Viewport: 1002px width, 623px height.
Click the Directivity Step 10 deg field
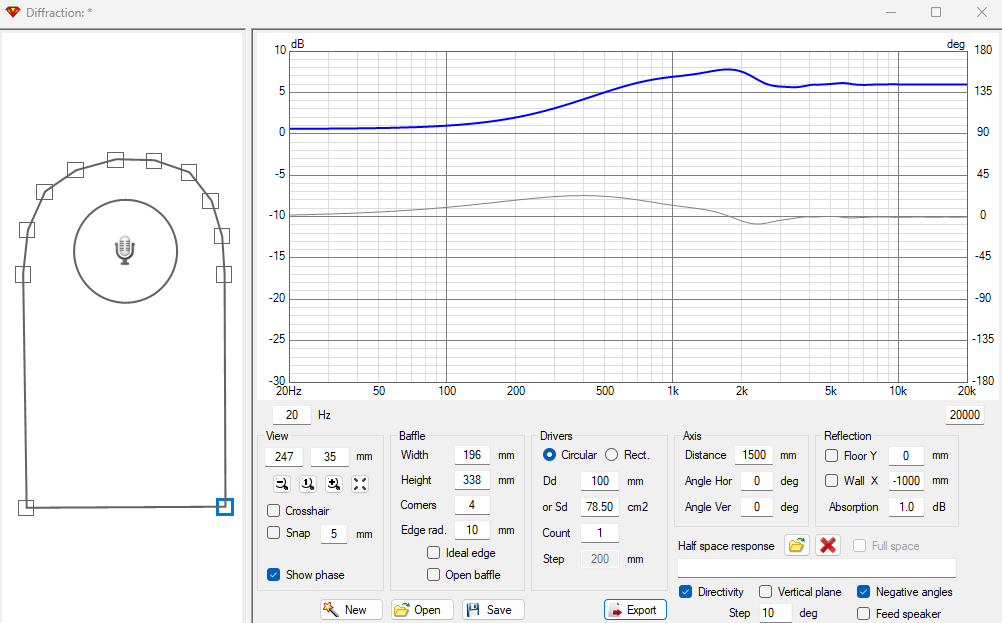775,613
